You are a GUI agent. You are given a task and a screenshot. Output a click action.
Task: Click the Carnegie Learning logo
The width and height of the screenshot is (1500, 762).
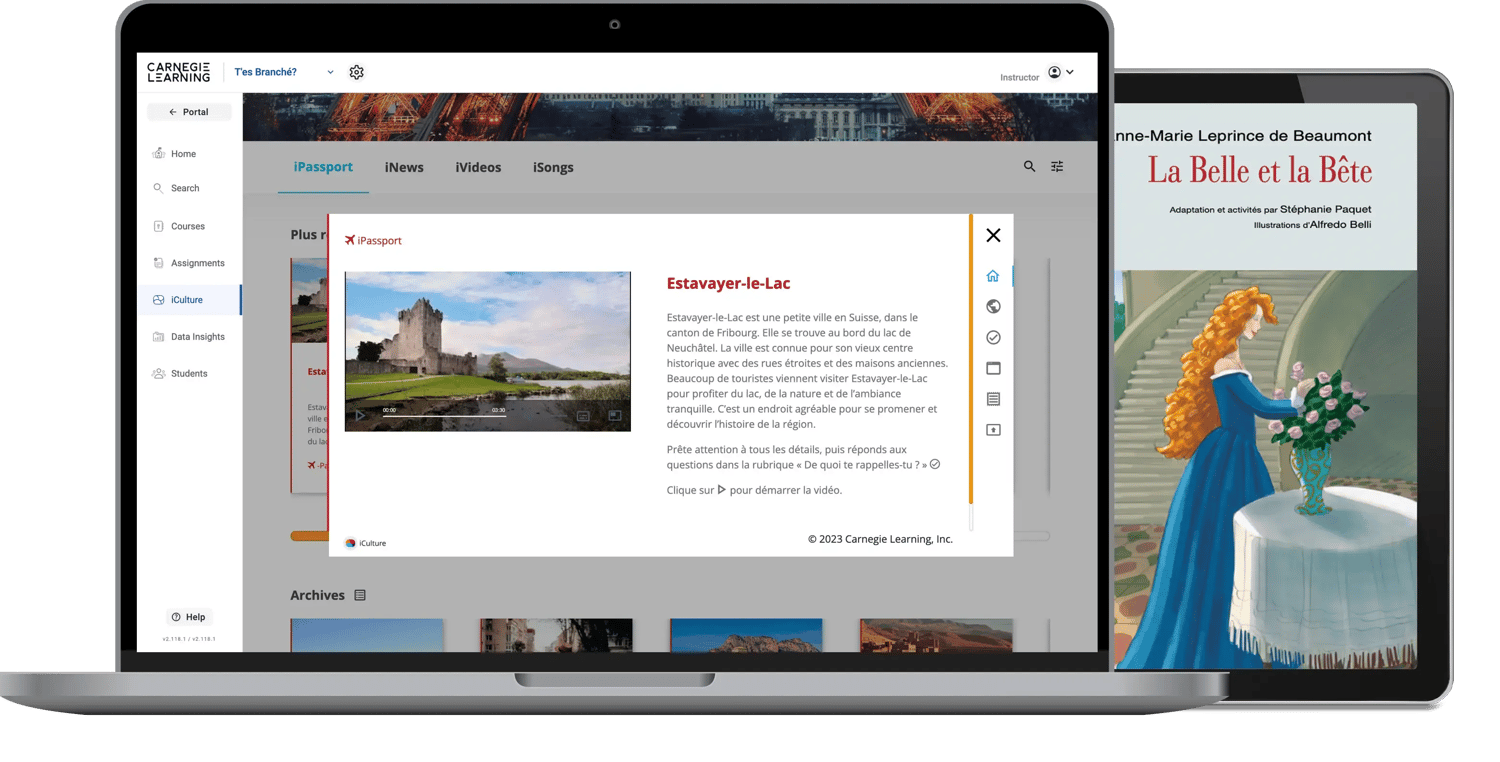[x=179, y=72]
